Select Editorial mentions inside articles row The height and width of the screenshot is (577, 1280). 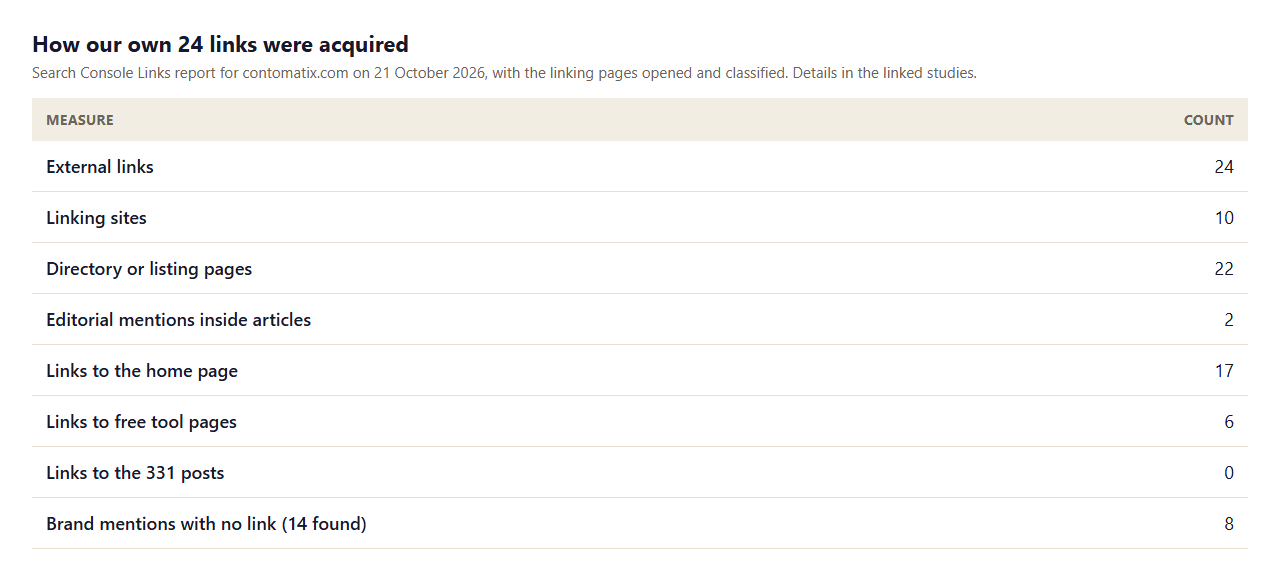point(640,319)
